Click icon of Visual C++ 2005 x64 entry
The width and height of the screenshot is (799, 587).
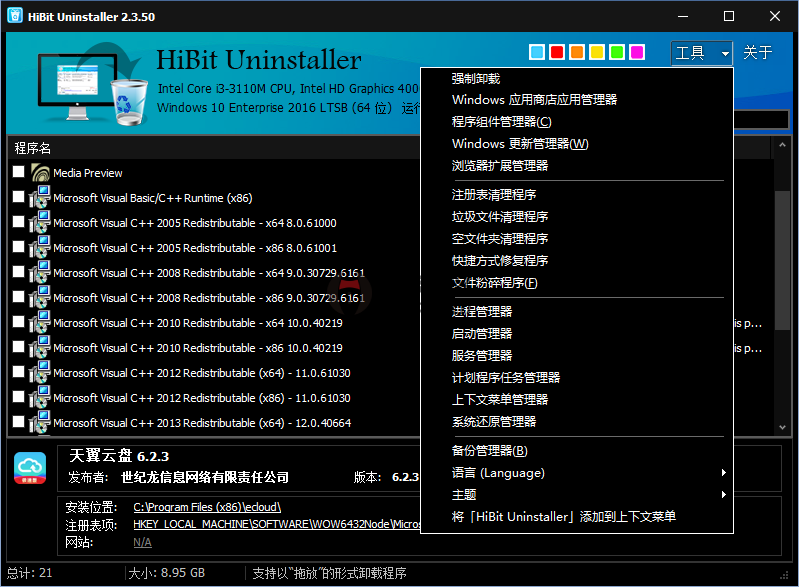point(40,223)
